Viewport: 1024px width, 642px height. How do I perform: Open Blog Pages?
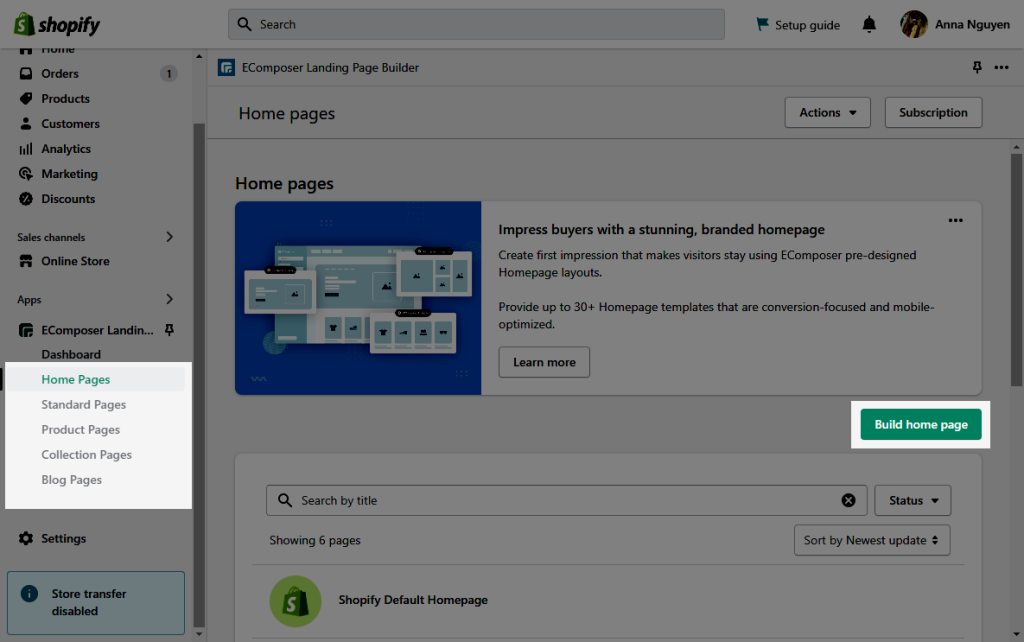pyautogui.click(x=71, y=480)
